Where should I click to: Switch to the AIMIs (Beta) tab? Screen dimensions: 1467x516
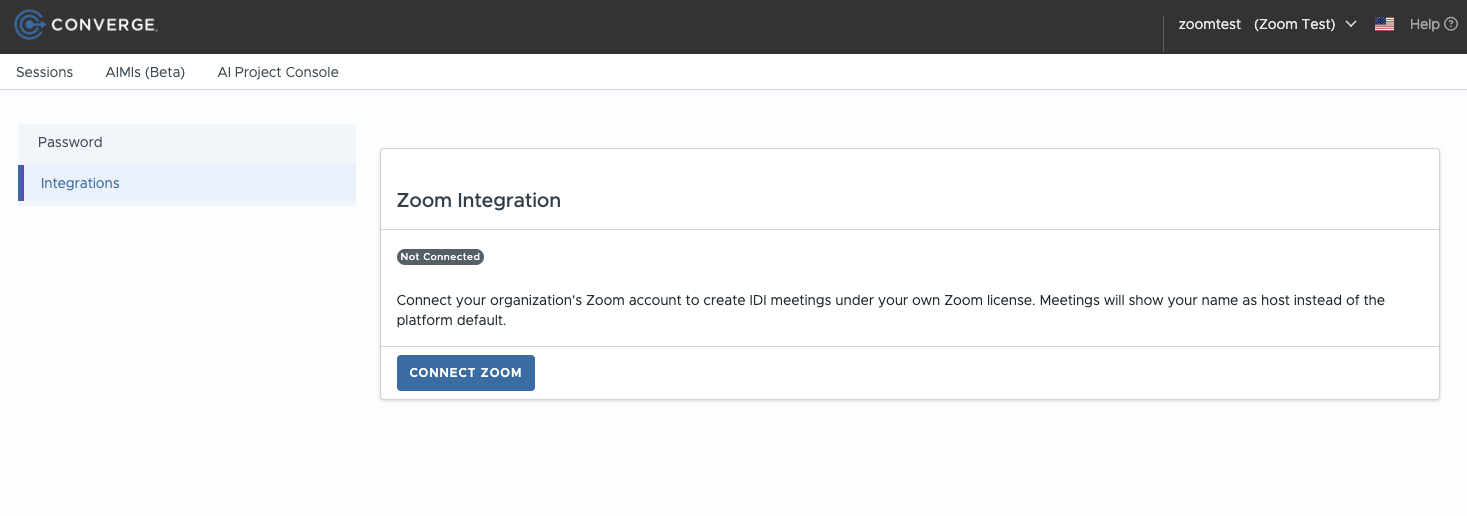click(145, 72)
